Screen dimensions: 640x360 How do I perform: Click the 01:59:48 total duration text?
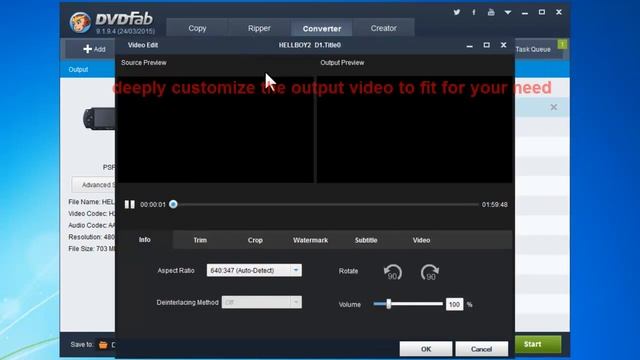(495, 204)
